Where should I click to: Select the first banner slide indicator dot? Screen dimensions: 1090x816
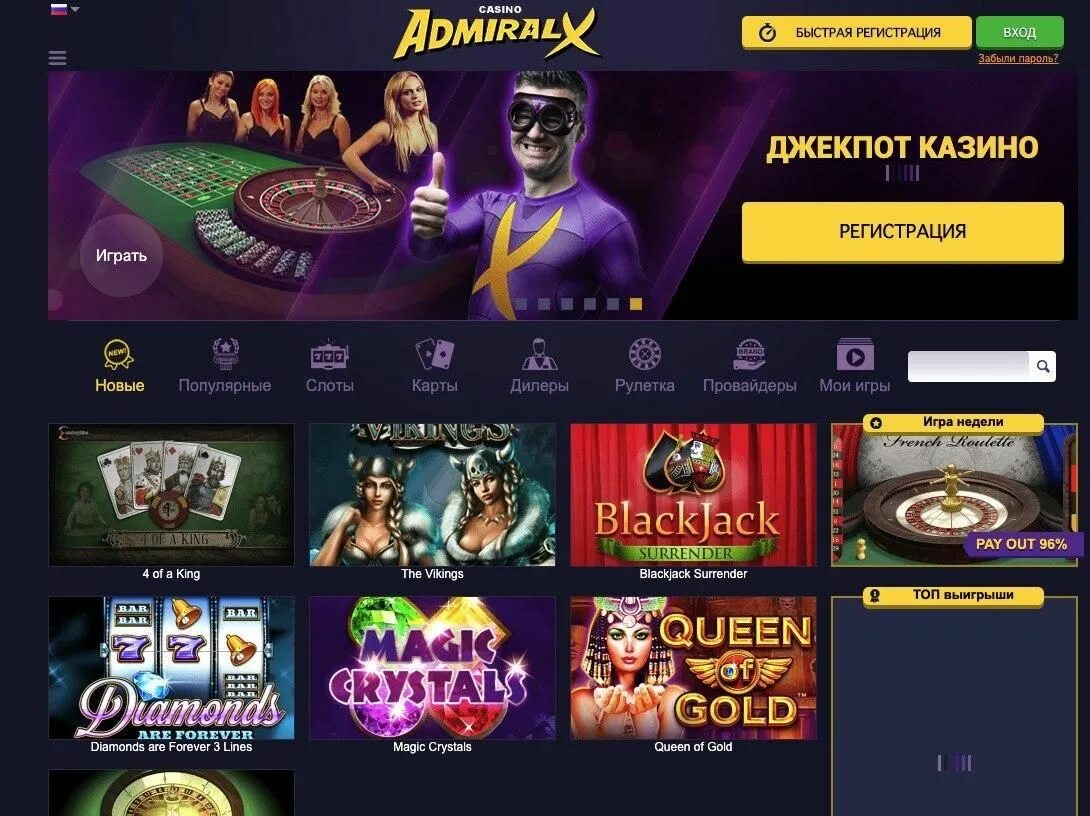tap(521, 304)
